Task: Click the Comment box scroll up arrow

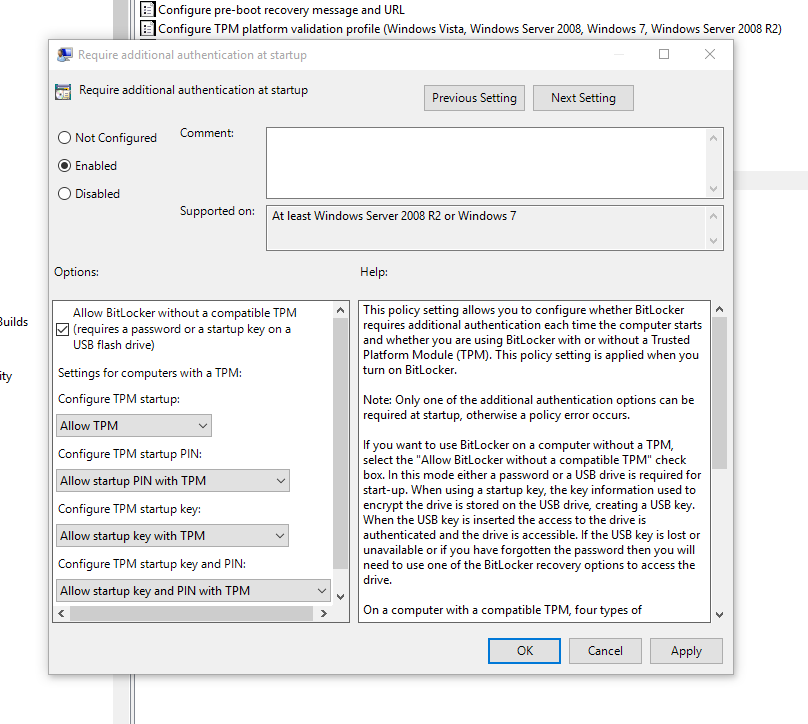Action: point(713,138)
